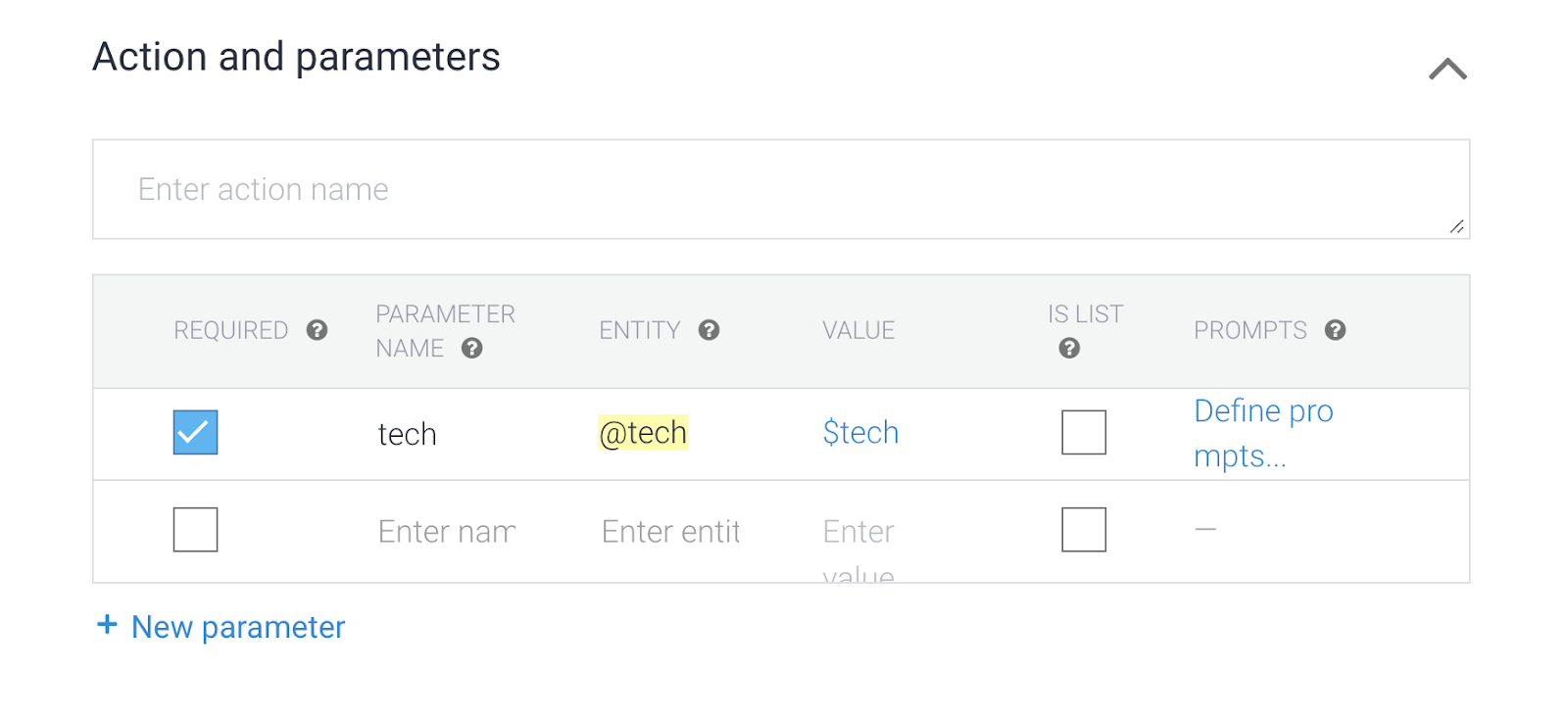Select the tech parameter name field
Screen dimensions: 1568x717
click(408, 434)
